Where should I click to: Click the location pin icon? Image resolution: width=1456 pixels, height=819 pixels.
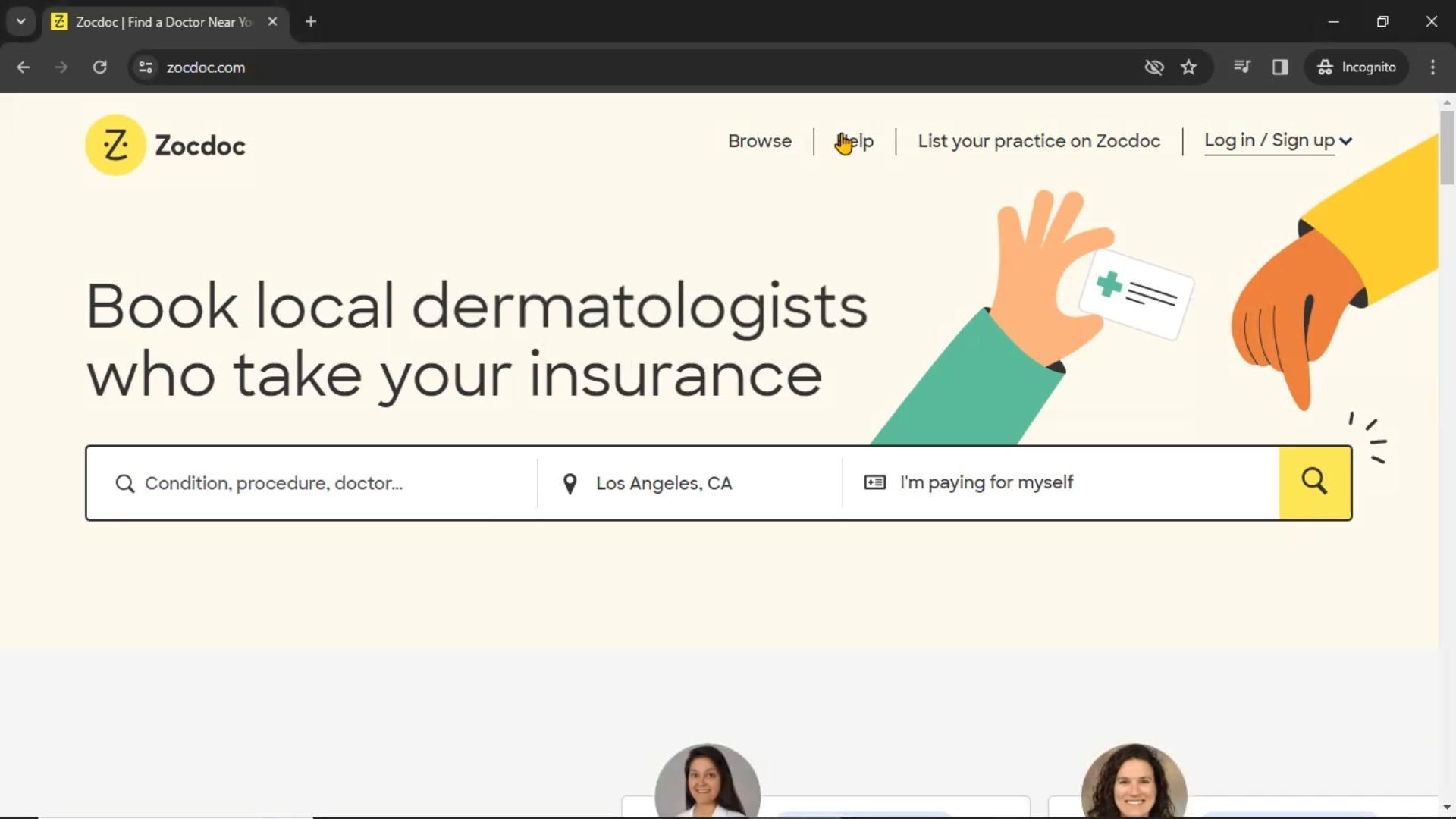tap(570, 484)
